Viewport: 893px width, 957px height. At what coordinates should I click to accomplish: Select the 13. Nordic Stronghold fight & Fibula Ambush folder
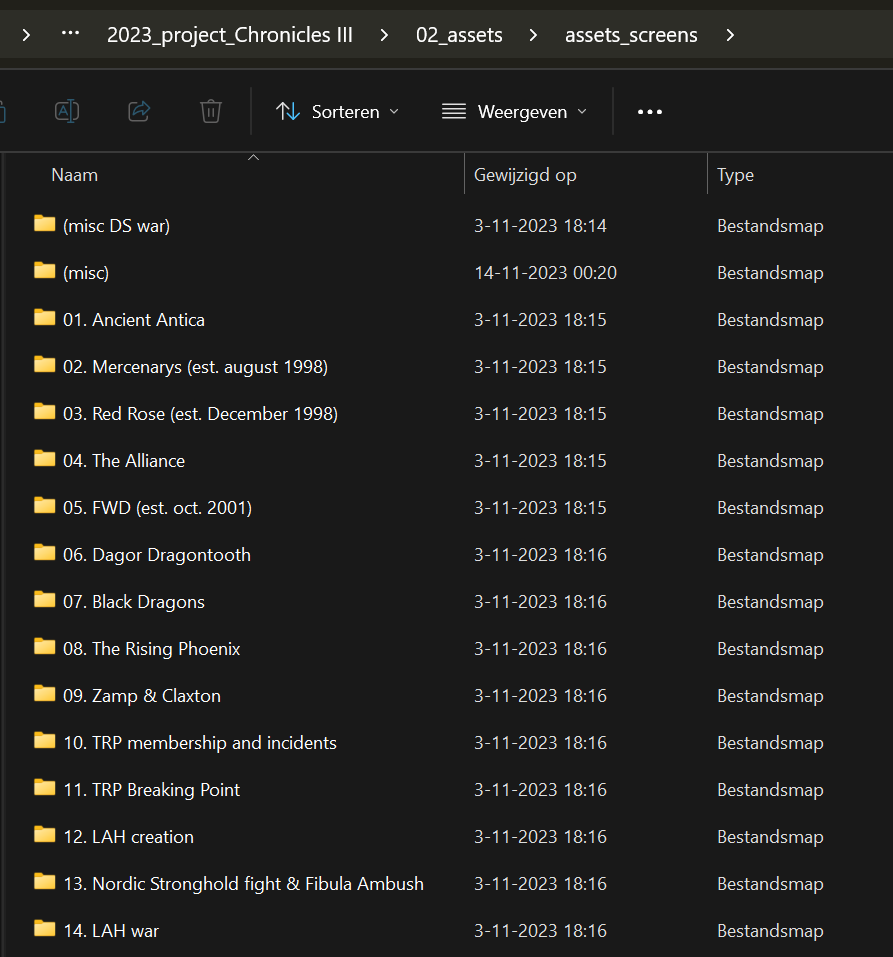click(x=243, y=884)
